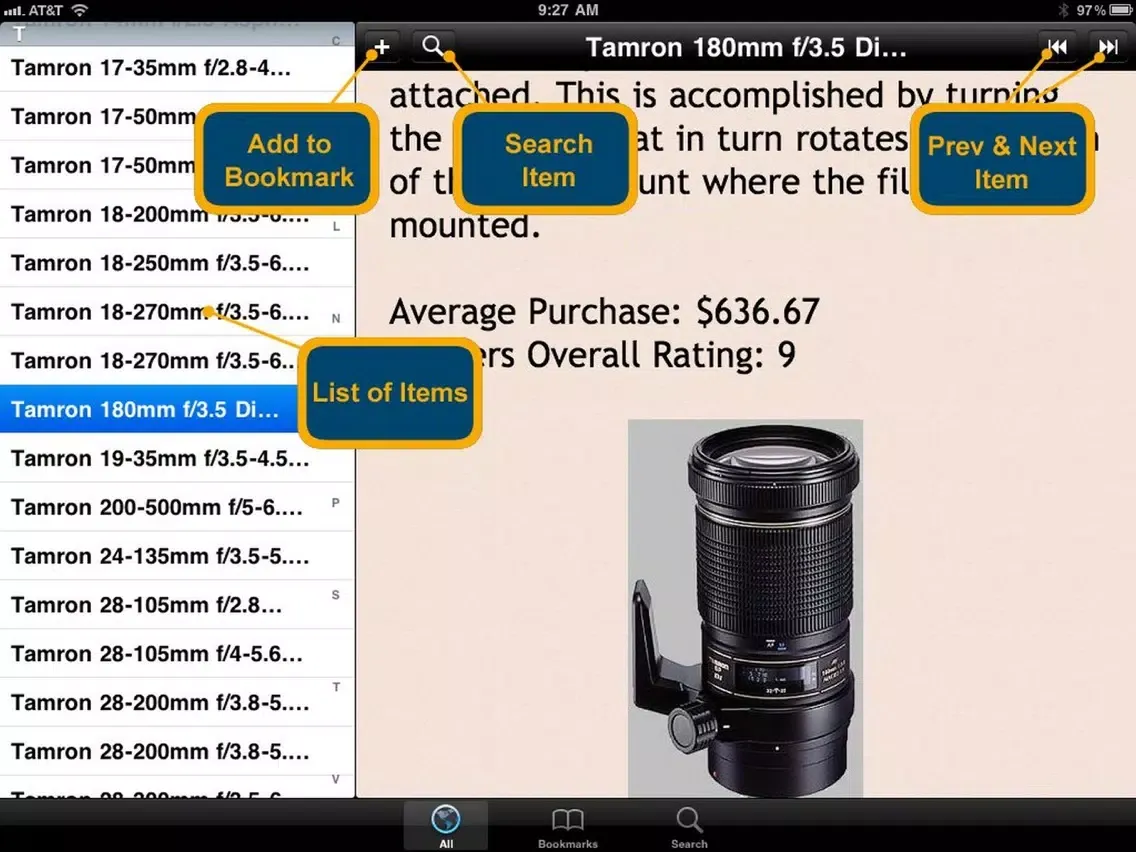Image resolution: width=1136 pixels, height=852 pixels.
Task: Go to previous item with rewind icon
Action: (x=1057, y=48)
